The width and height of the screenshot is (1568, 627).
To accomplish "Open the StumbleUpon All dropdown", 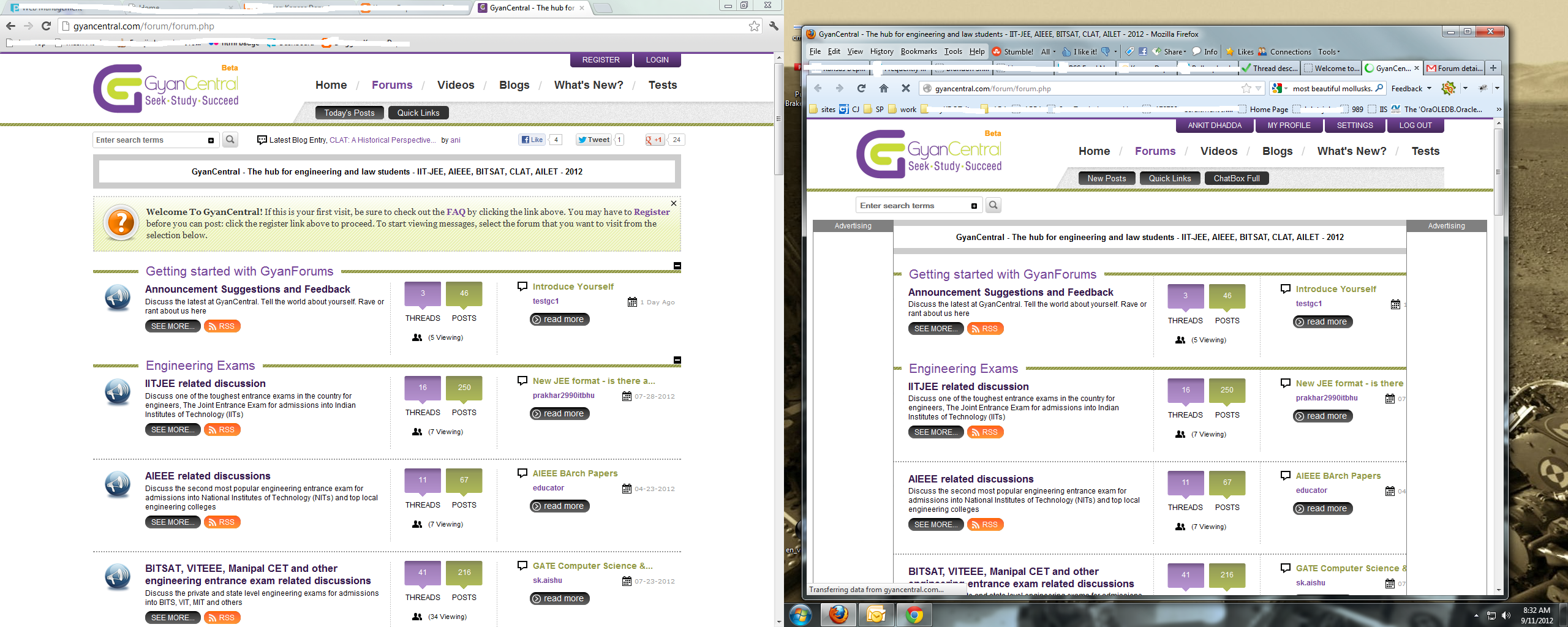I will tap(1048, 51).
